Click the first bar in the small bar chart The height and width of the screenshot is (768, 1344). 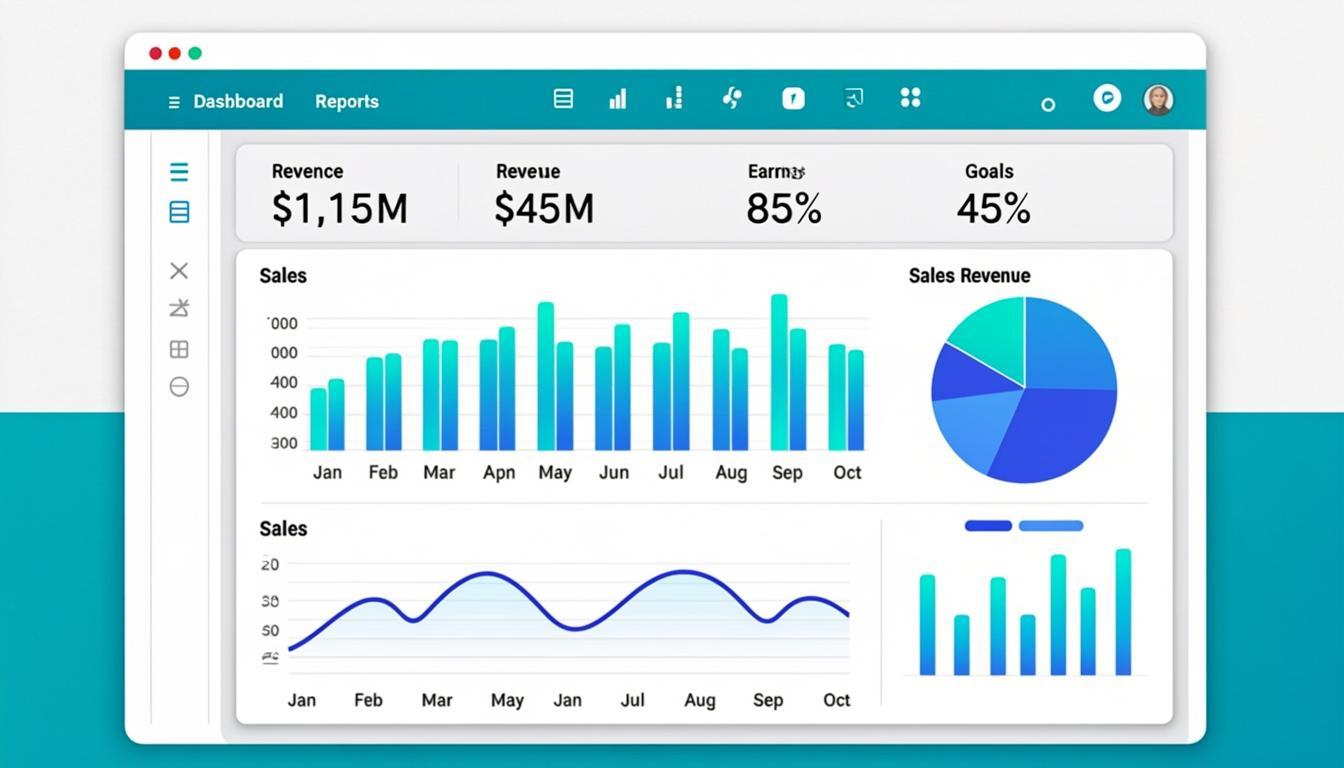pos(927,625)
